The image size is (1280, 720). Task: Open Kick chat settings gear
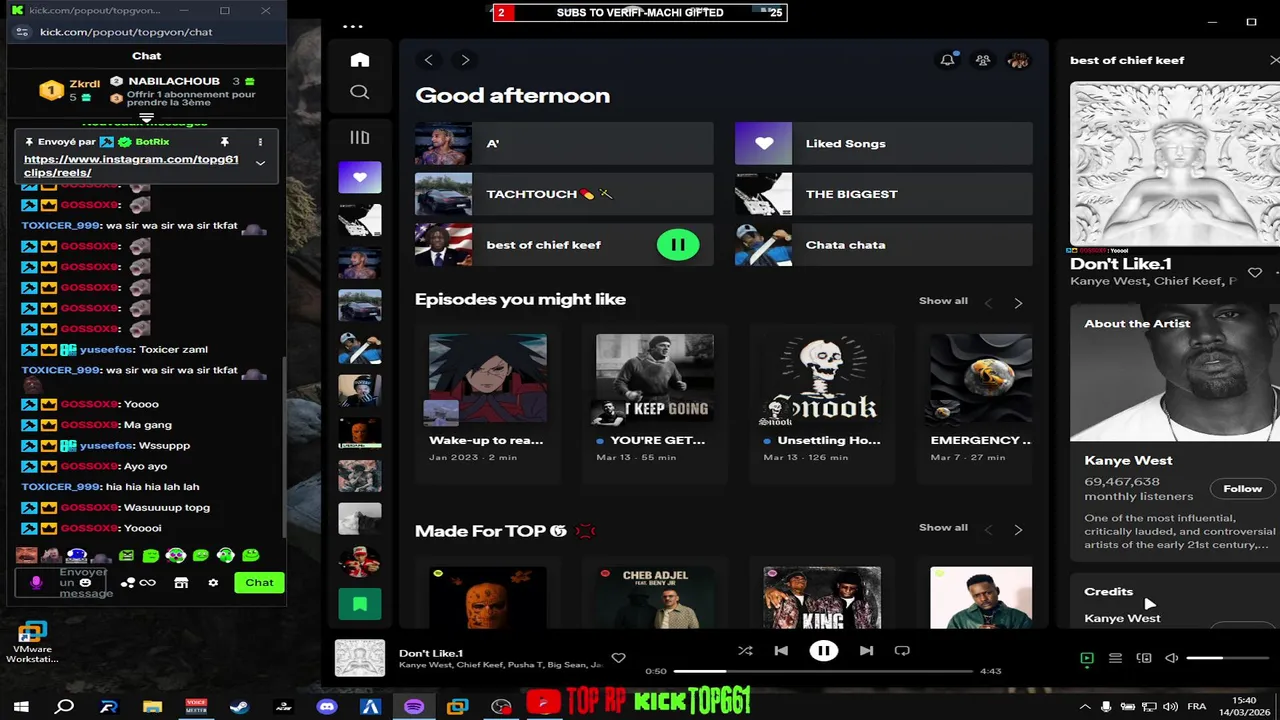[x=213, y=582]
